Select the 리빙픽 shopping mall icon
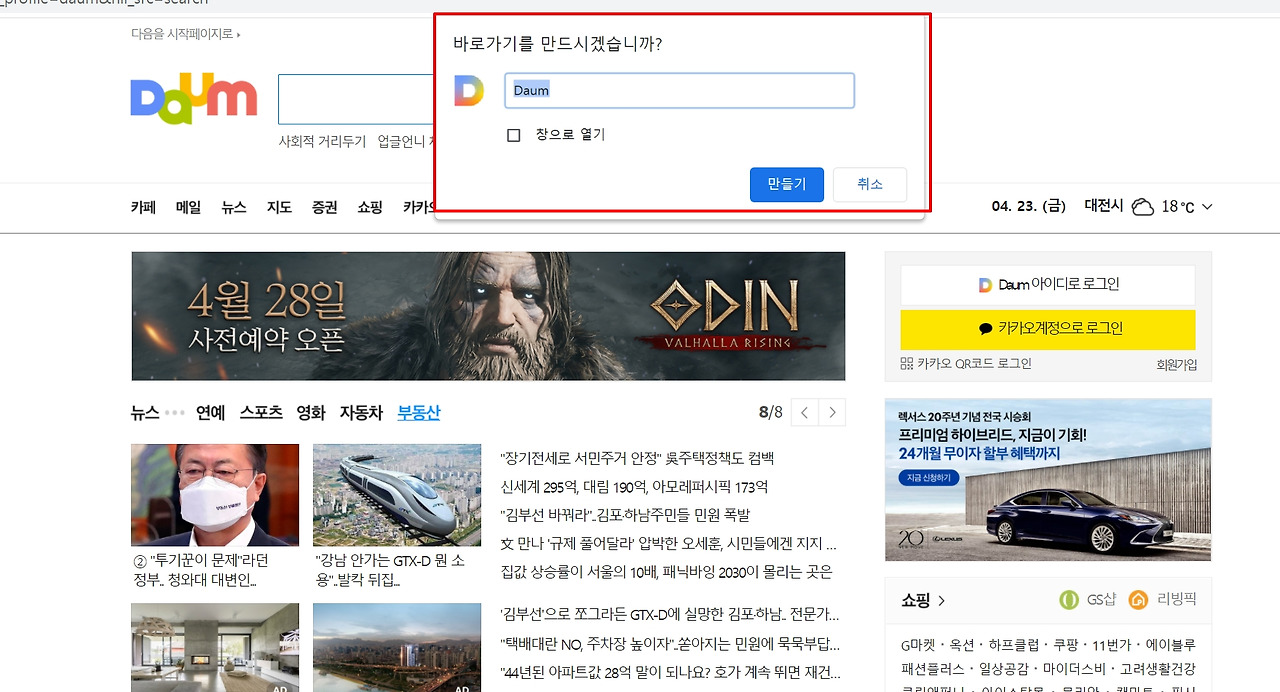Image resolution: width=1280 pixels, height=692 pixels. 1138,599
